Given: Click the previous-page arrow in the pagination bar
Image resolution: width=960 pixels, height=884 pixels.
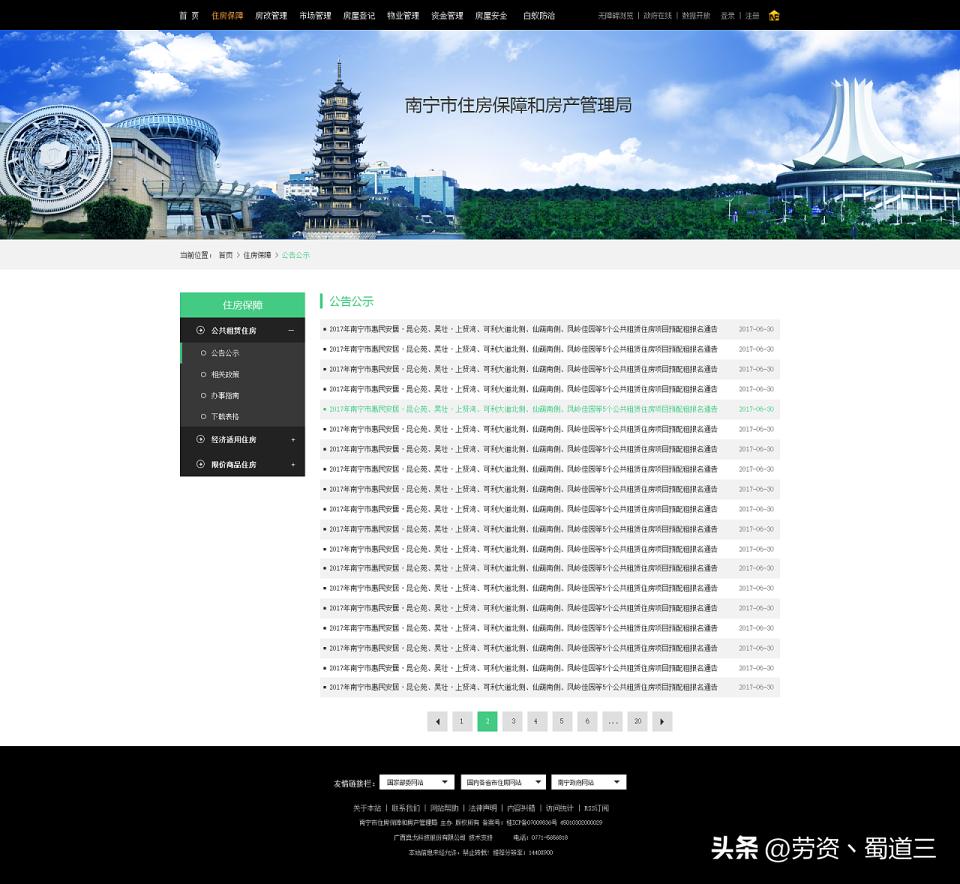Looking at the screenshot, I should pos(437,721).
